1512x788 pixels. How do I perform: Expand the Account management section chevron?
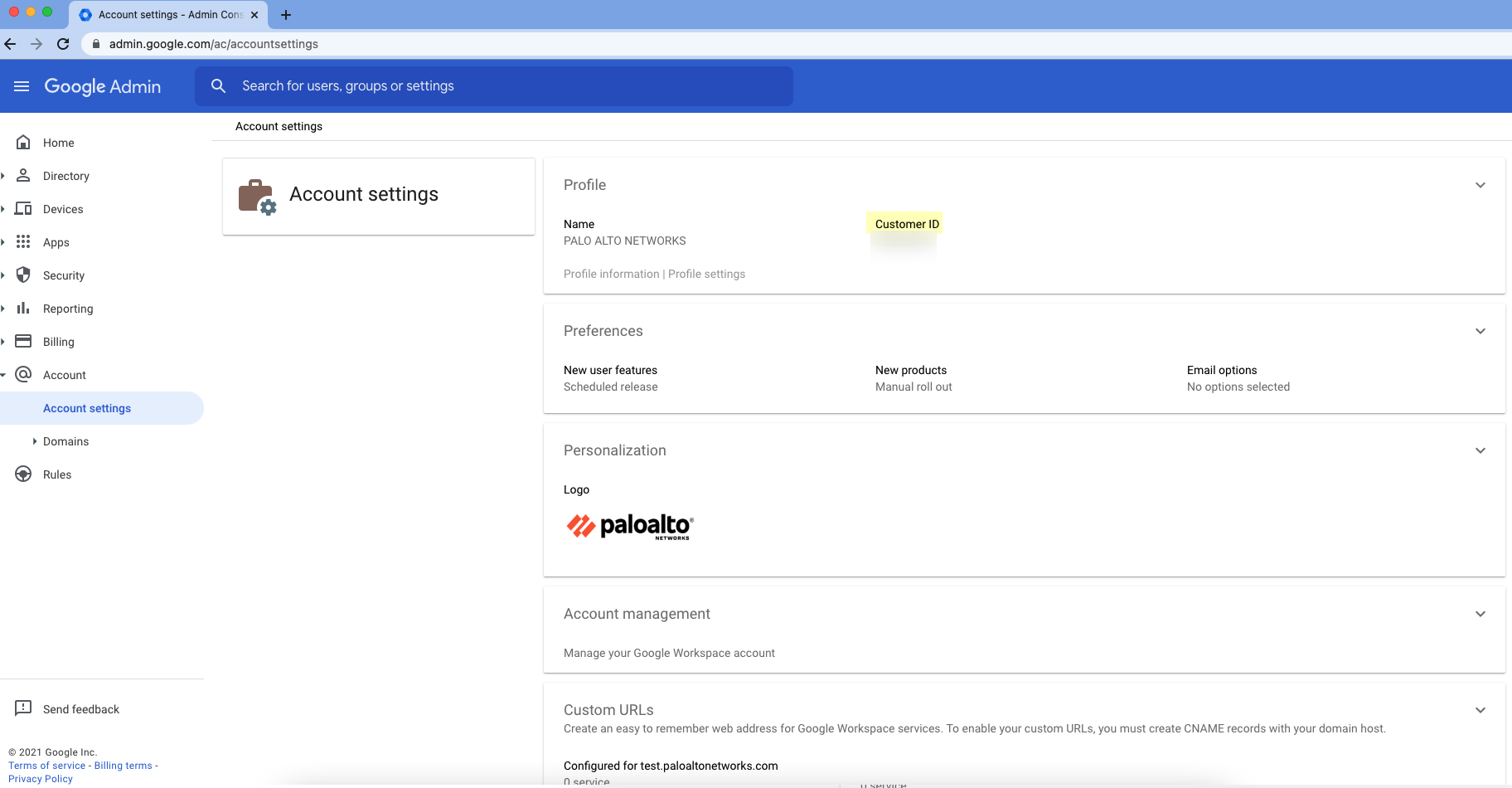[x=1480, y=614]
